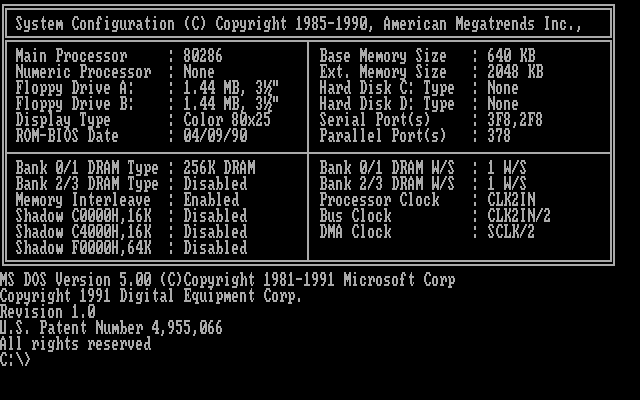This screenshot has width=640, height=400.
Task: Select the Main Processor label
Action: (71, 56)
